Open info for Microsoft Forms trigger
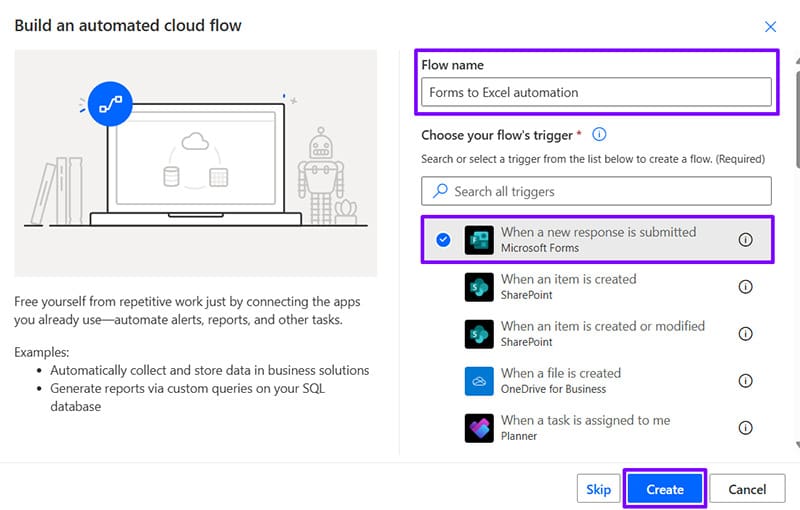Screen dimensions: 800x510 (x=745, y=240)
